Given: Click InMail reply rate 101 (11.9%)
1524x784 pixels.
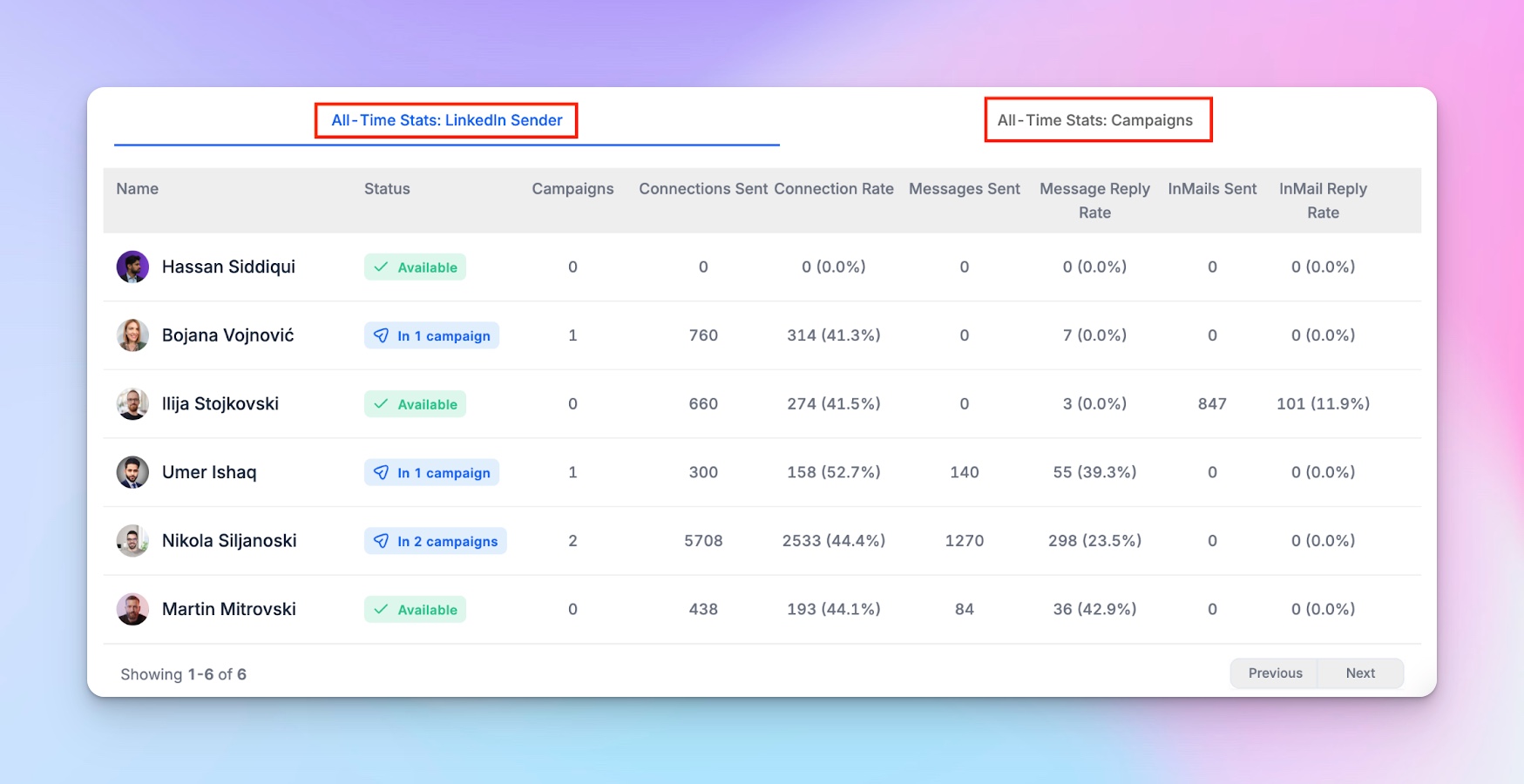Looking at the screenshot, I should click(x=1323, y=403).
